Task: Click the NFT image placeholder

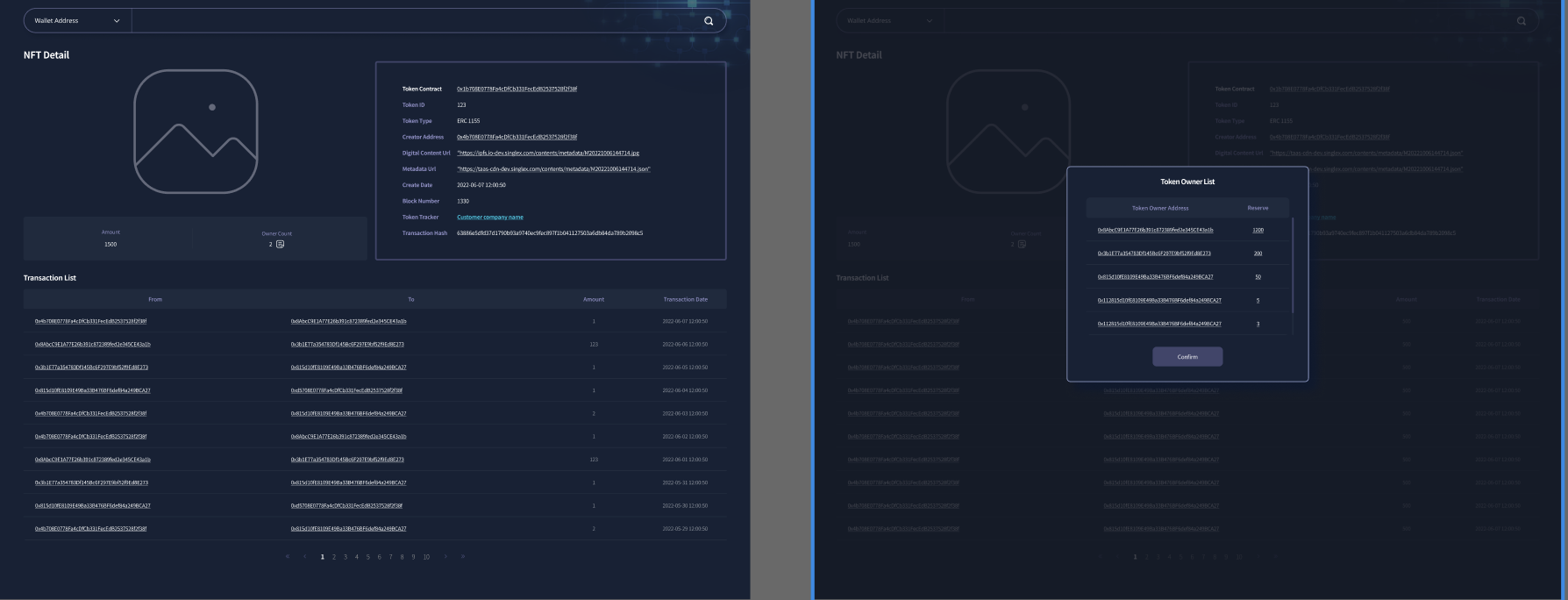Action: (196, 132)
